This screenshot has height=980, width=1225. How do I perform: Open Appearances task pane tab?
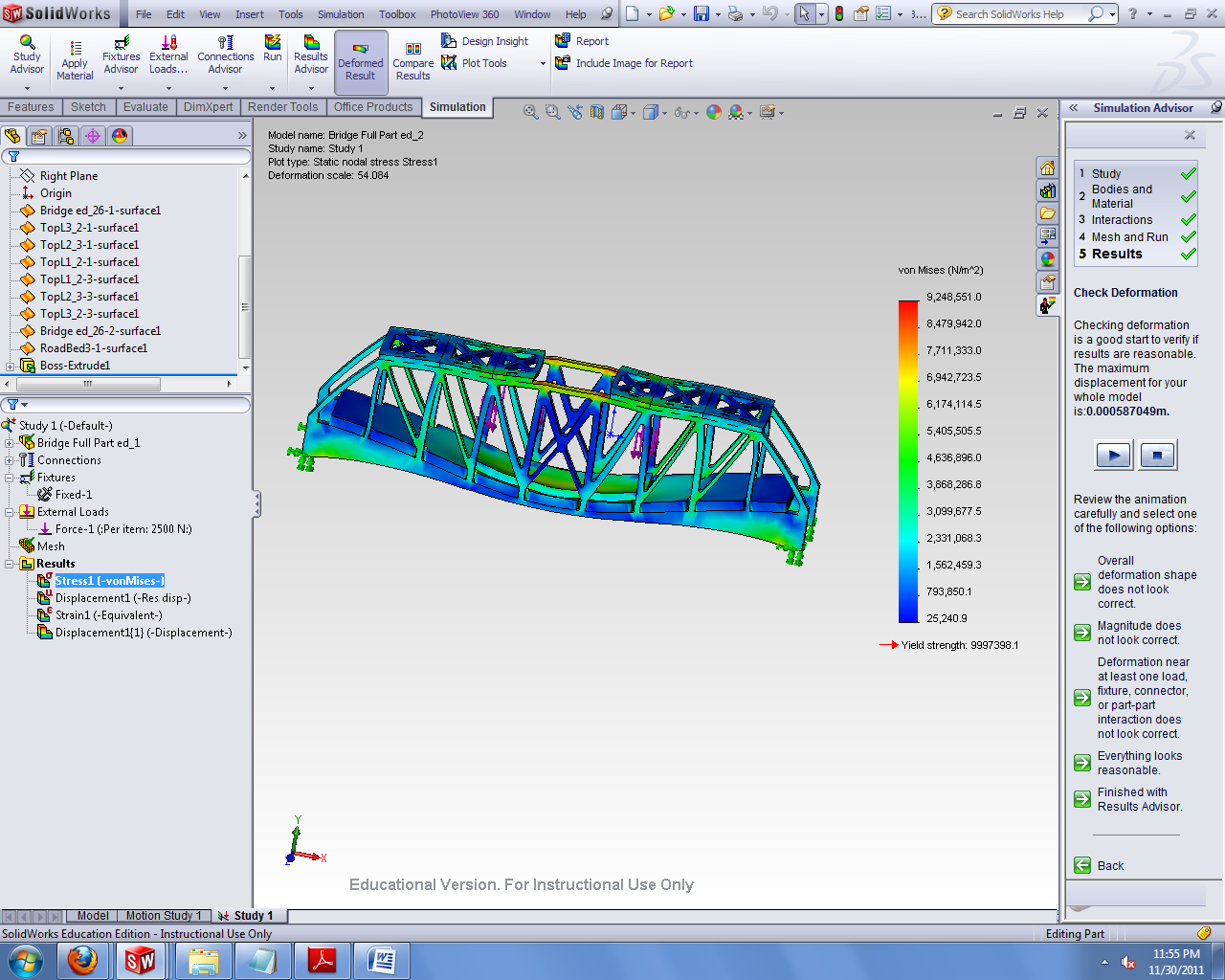click(1048, 258)
